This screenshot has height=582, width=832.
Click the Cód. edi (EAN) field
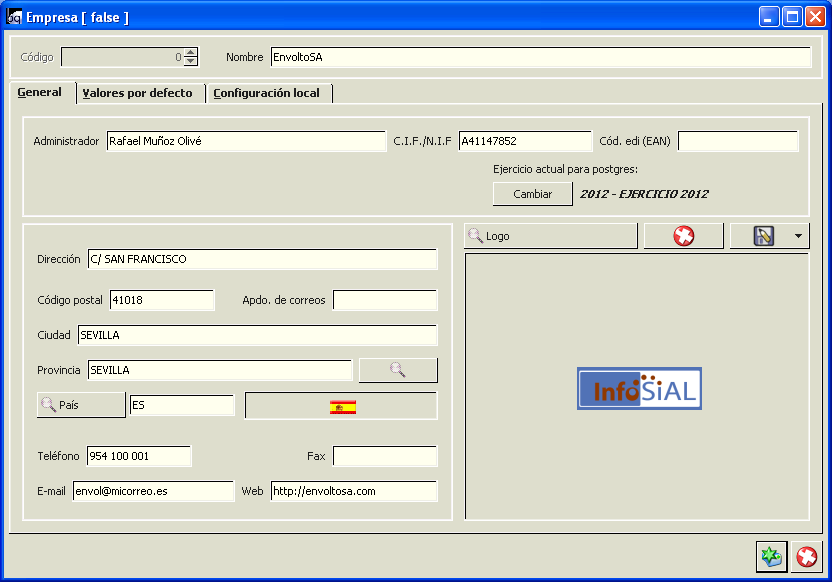click(x=738, y=141)
